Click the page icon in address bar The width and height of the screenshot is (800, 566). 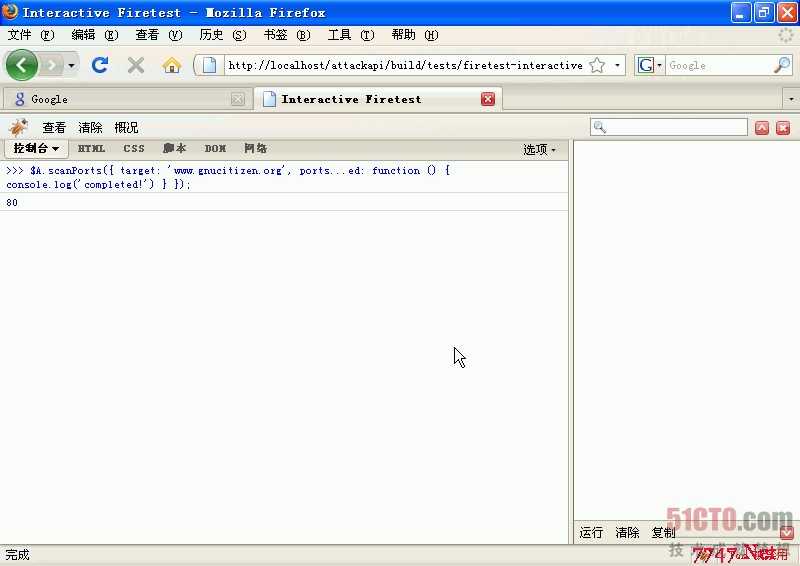point(210,65)
